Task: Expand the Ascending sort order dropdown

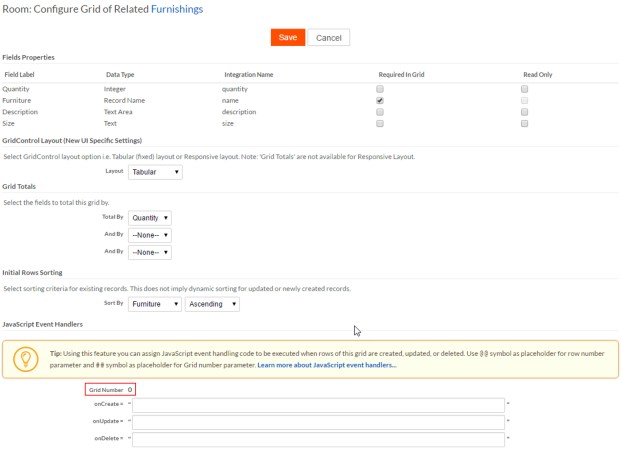Action: click(x=212, y=303)
